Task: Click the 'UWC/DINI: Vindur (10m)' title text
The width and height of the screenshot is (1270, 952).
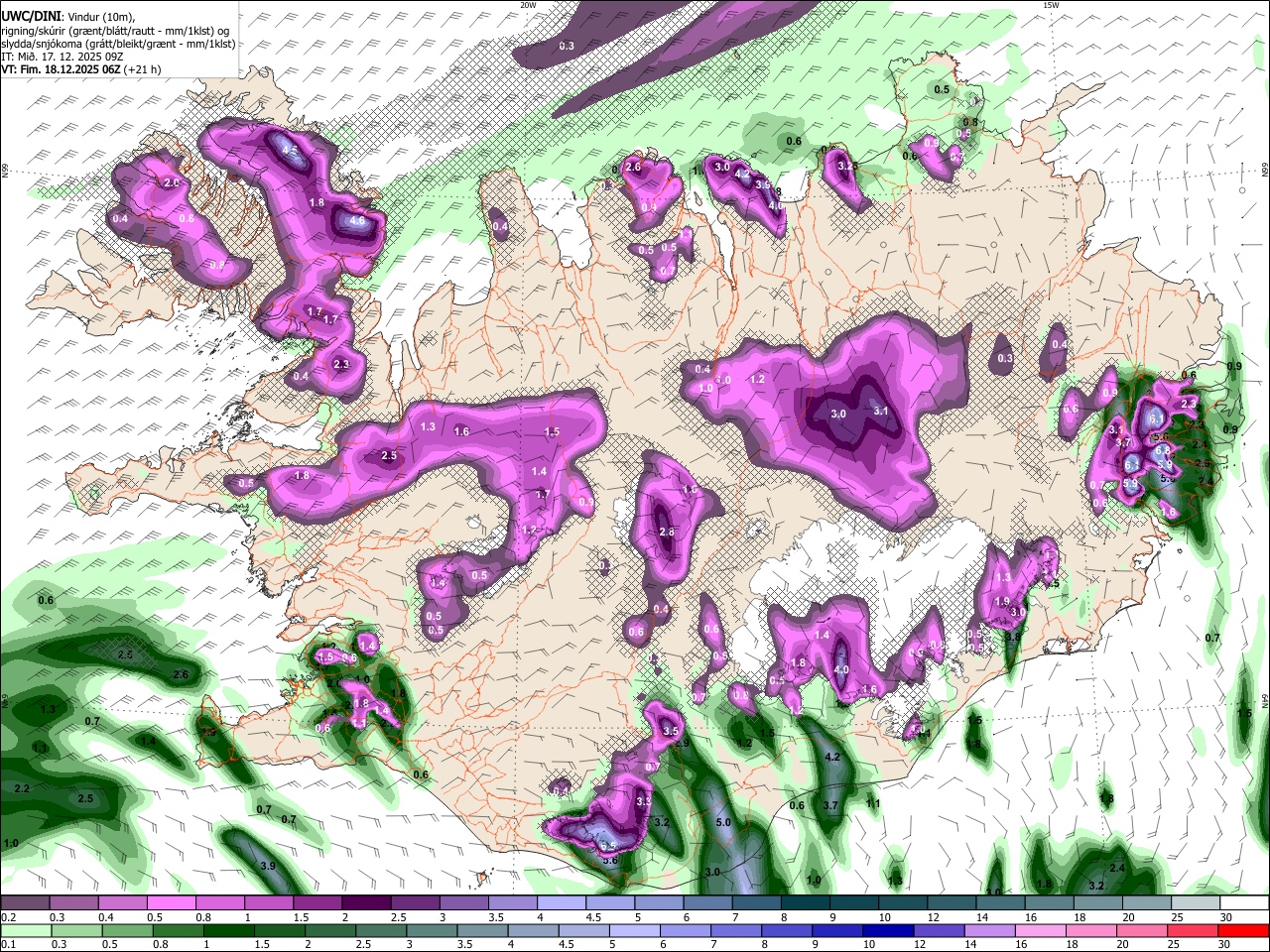Action: click(x=67, y=16)
